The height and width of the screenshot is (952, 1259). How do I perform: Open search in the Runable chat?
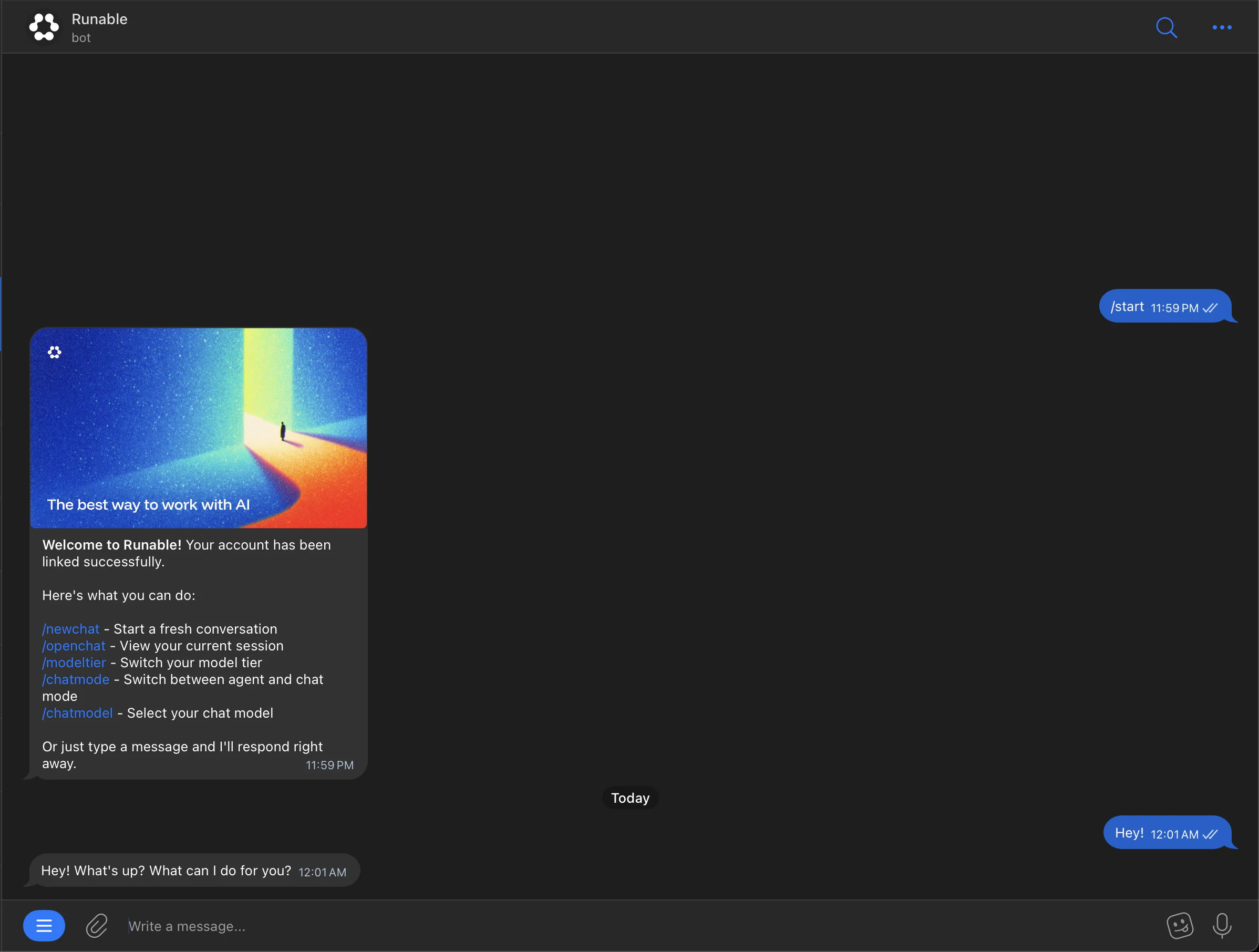[x=1166, y=27]
